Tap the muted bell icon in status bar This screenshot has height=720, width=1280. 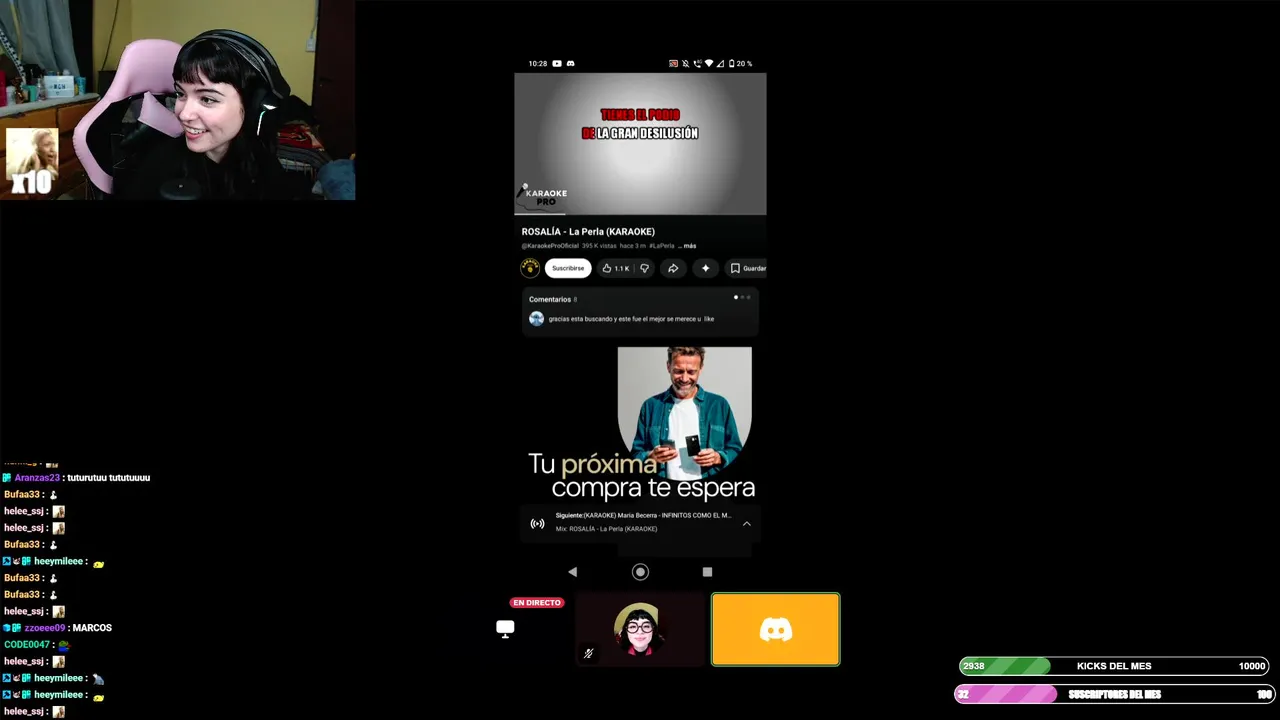(686, 63)
